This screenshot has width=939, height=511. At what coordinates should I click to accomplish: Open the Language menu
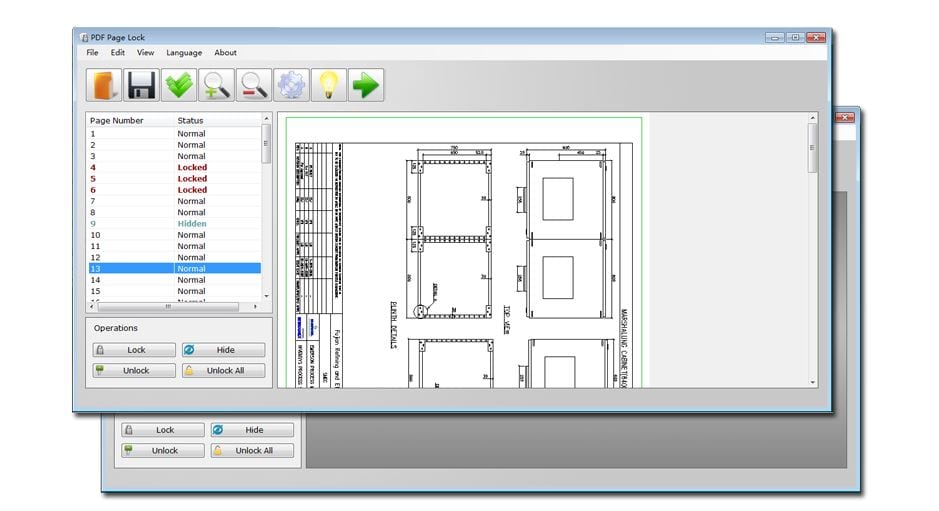click(x=184, y=53)
